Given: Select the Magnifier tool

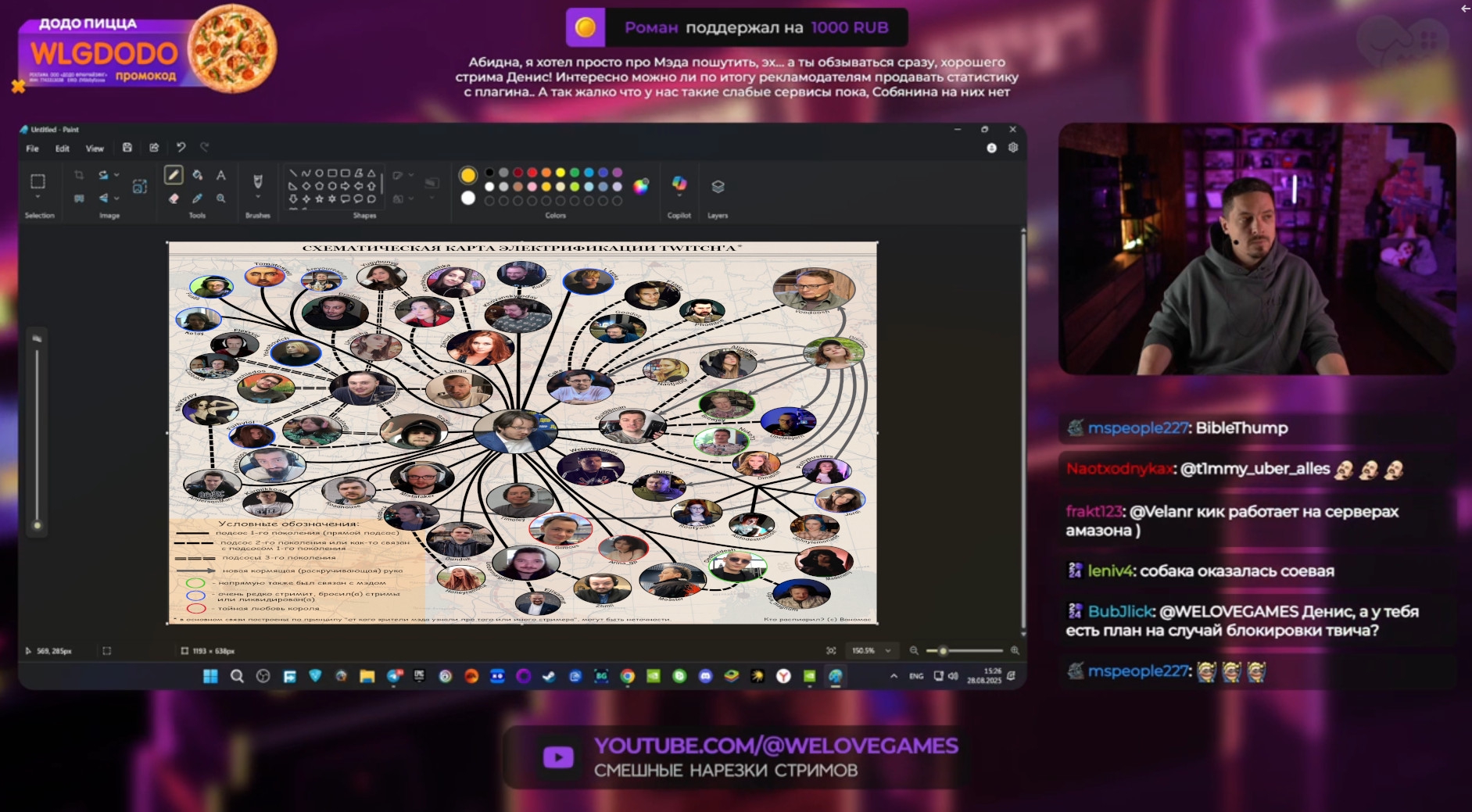Looking at the screenshot, I should pos(221,199).
